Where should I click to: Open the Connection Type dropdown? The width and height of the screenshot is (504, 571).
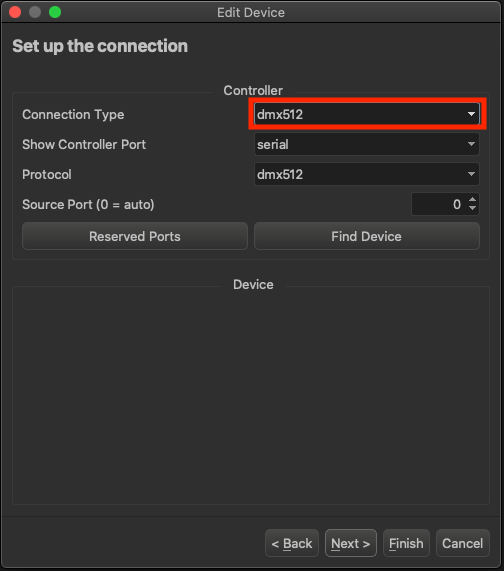(x=367, y=114)
